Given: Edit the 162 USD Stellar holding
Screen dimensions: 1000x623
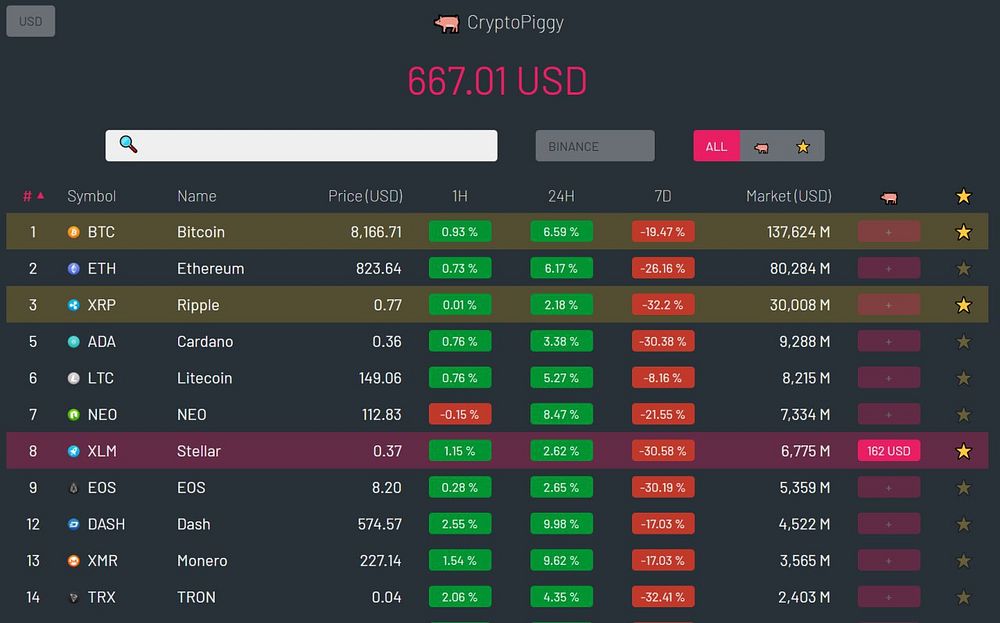Looking at the screenshot, I should coord(888,451).
